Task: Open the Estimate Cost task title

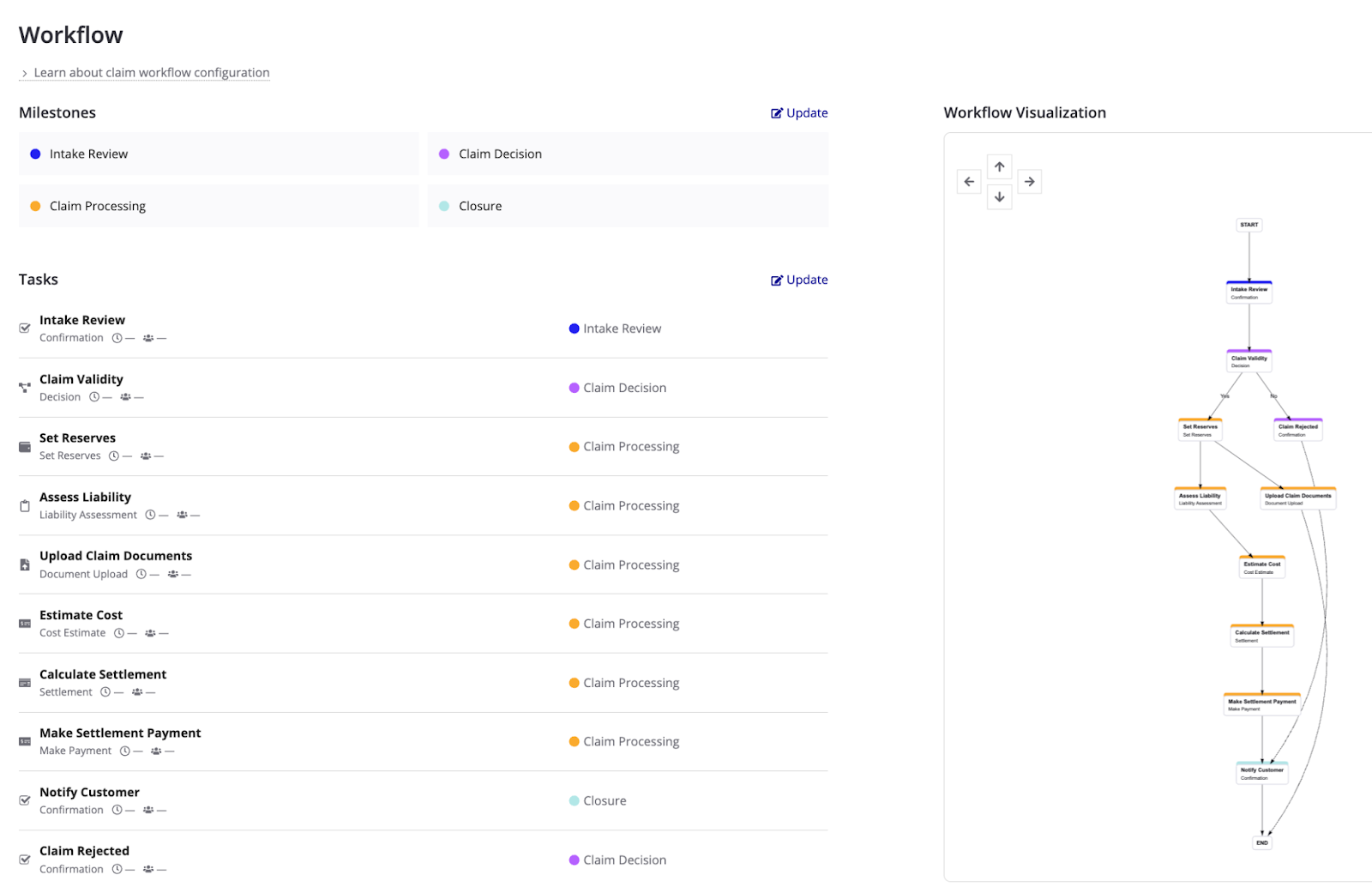Action: pyautogui.click(x=81, y=615)
